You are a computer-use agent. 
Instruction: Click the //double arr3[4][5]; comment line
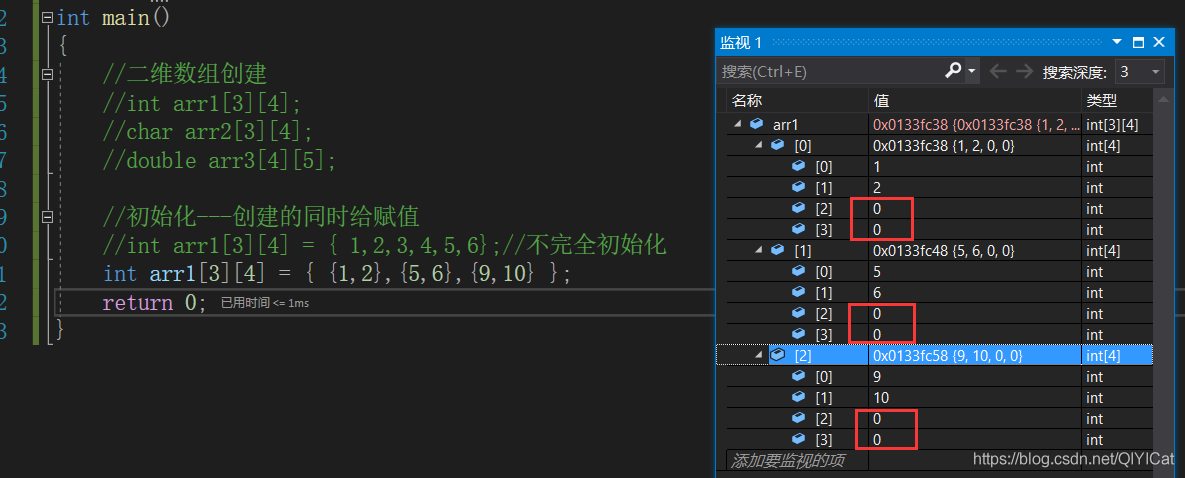[x=219, y=160]
